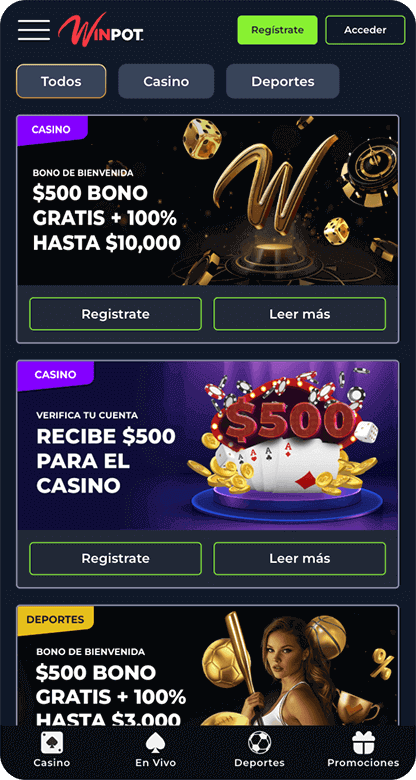Open the hamburger menu

pyautogui.click(x=34, y=30)
